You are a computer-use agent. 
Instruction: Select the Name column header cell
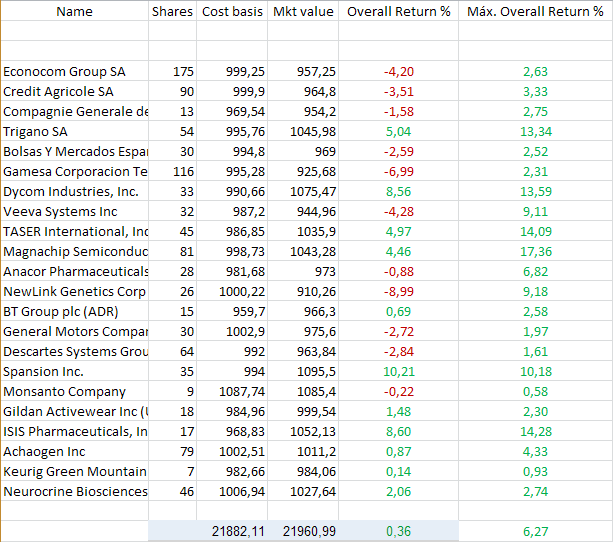pos(75,11)
